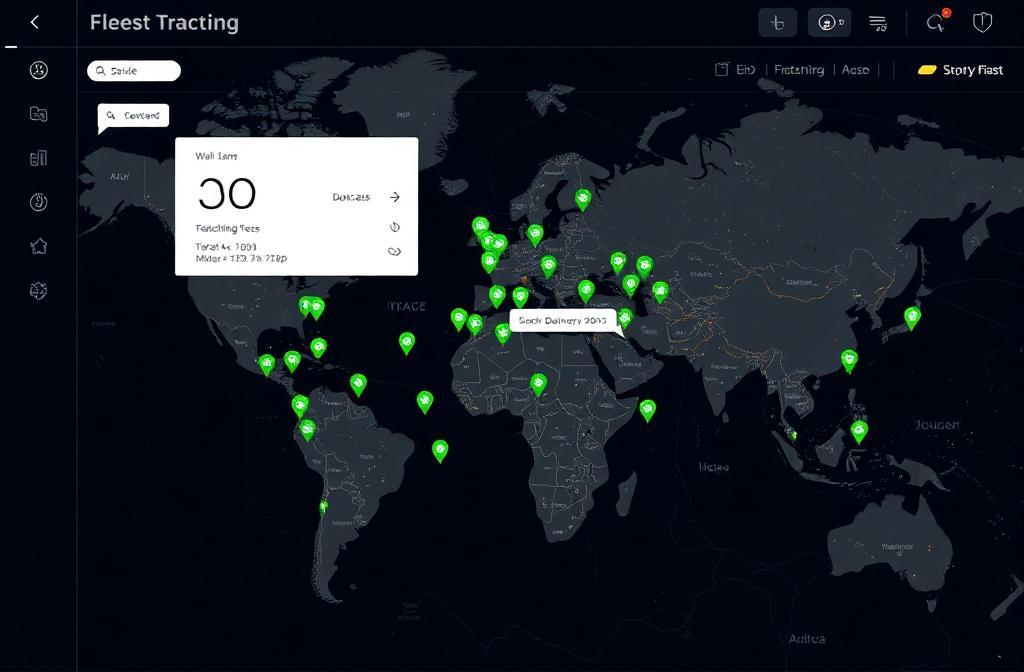The height and width of the screenshot is (672, 1024).
Task: Click the 'Fleest Tracting' page title
Action: pyautogui.click(x=165, y=23)
